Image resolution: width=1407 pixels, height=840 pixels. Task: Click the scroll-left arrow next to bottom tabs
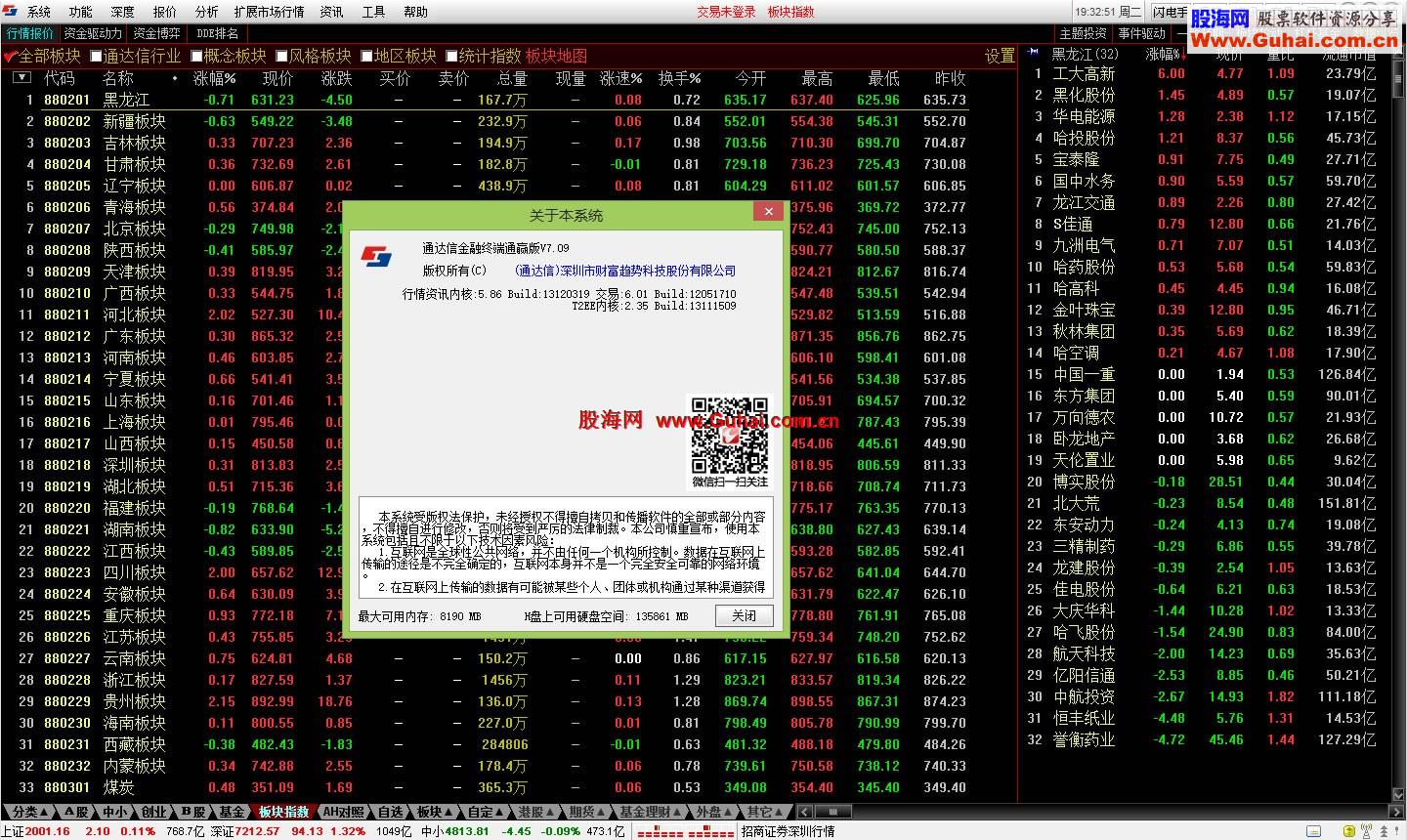(x=804, y=812)
